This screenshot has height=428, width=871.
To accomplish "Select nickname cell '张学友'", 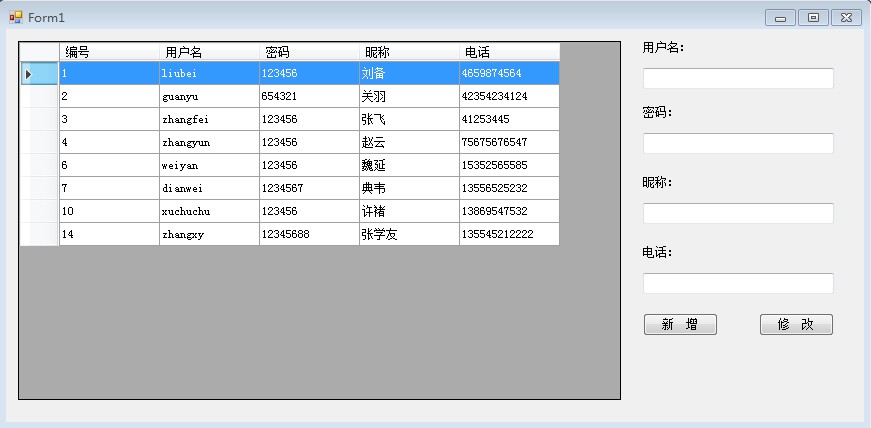I will 409,235.
